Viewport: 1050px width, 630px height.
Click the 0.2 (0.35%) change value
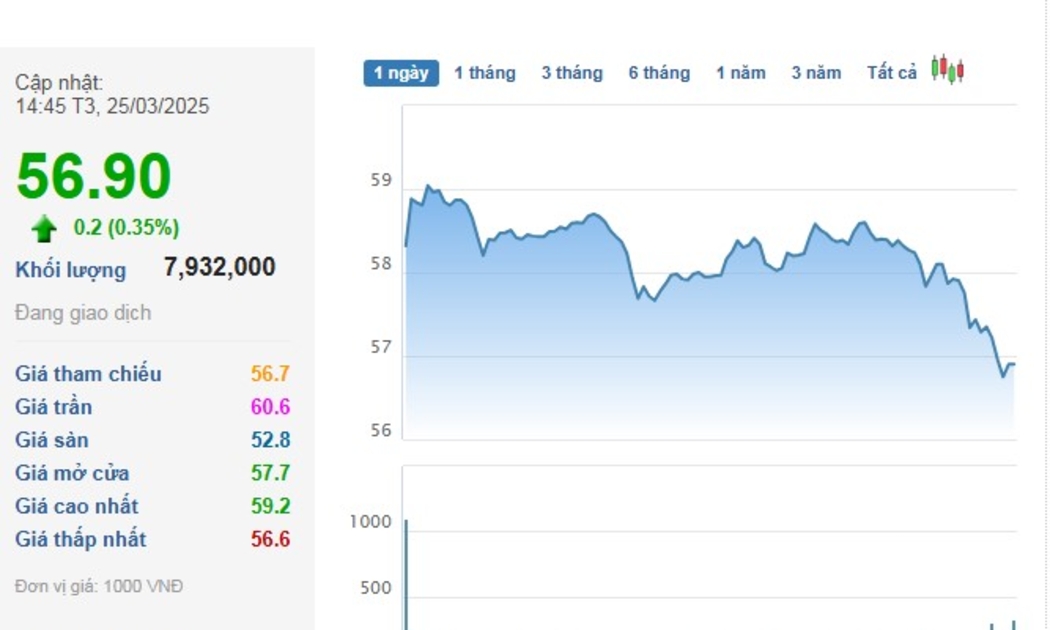[x=126, y=228]
